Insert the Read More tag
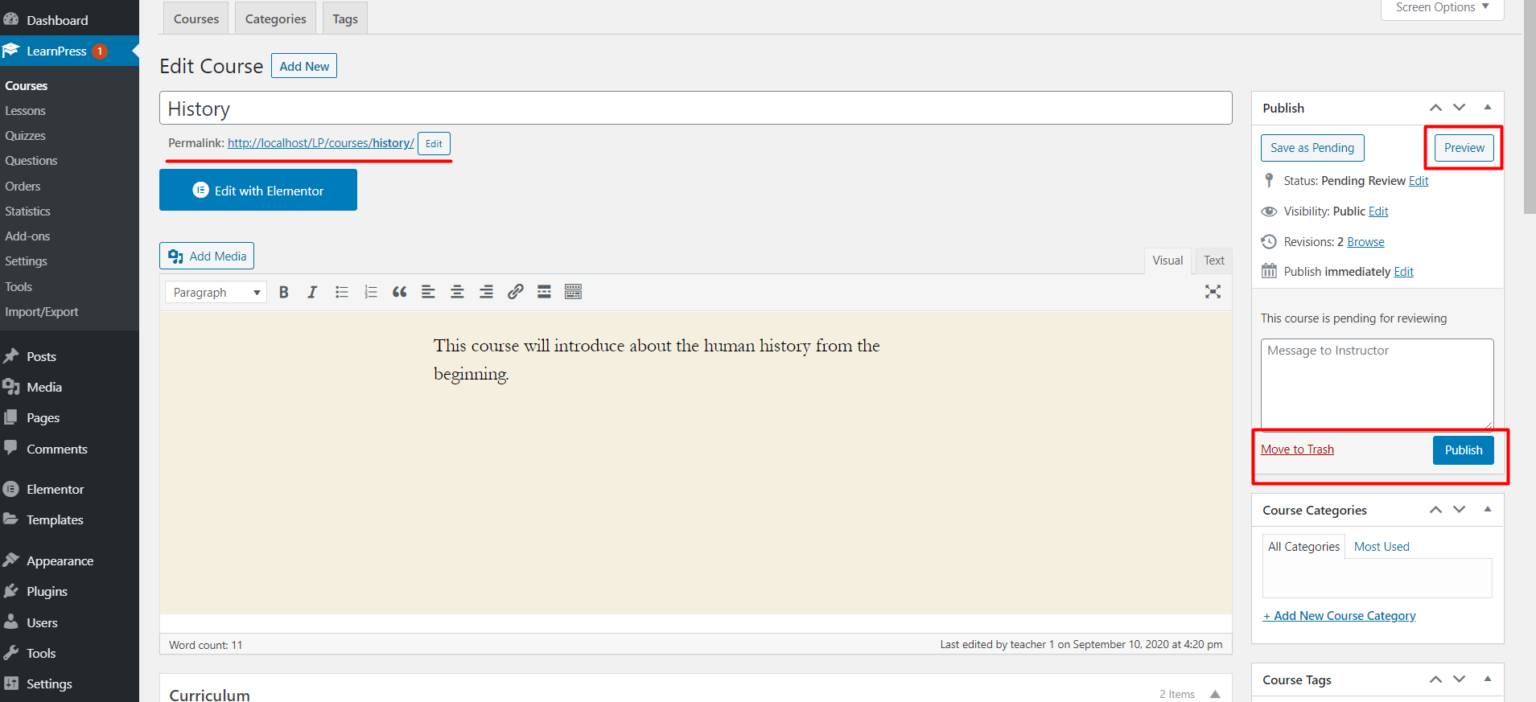This screenshot has width=1536, height=702. (544, 291)
